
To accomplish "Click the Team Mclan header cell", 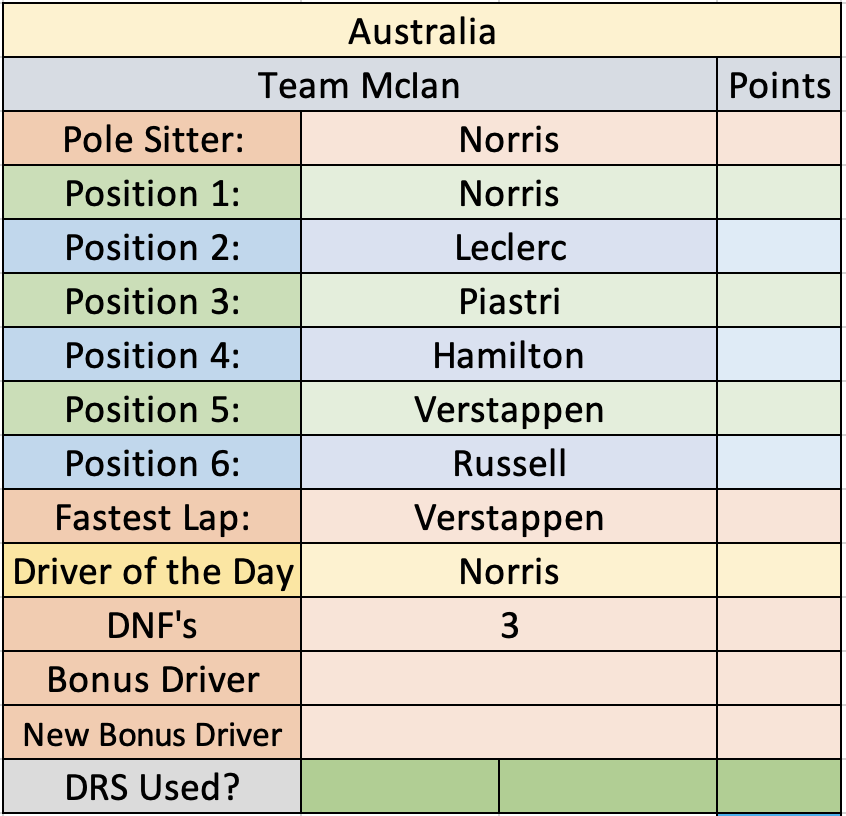I will (x=360, y=85).
